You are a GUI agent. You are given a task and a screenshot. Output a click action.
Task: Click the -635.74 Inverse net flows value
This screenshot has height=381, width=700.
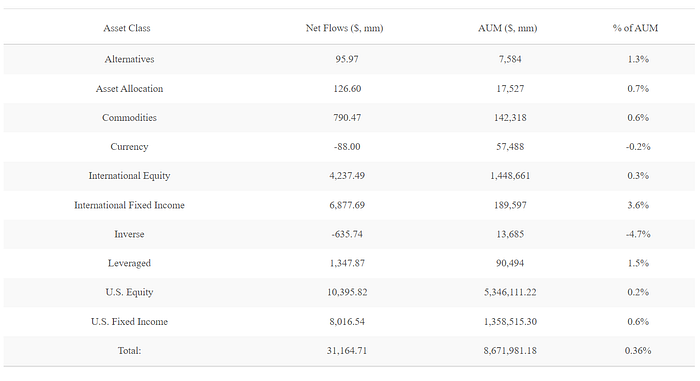pyautogui.click(x=347, y=234)
